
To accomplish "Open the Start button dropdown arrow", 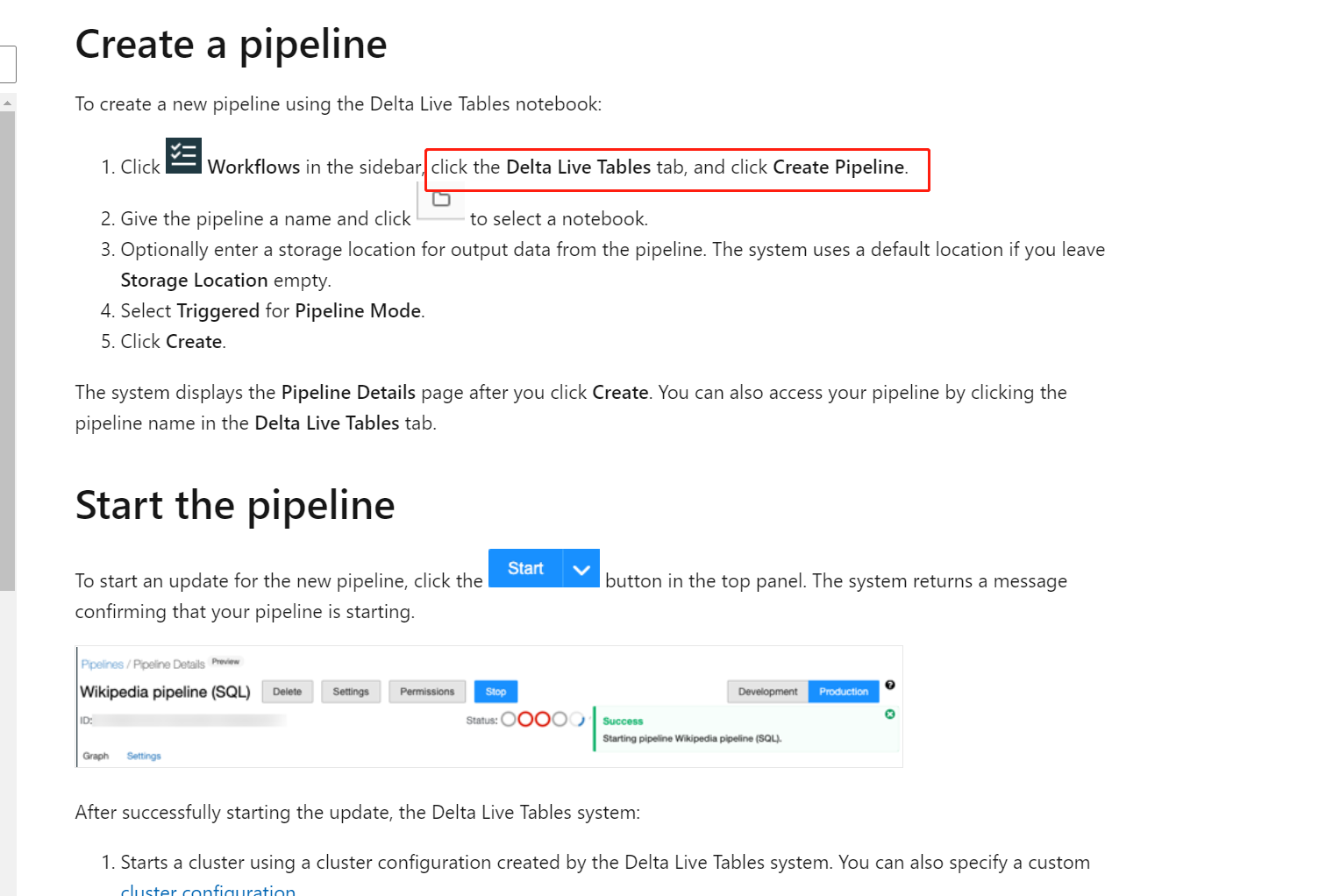I will pyautogui.click(x=580, y=568).
